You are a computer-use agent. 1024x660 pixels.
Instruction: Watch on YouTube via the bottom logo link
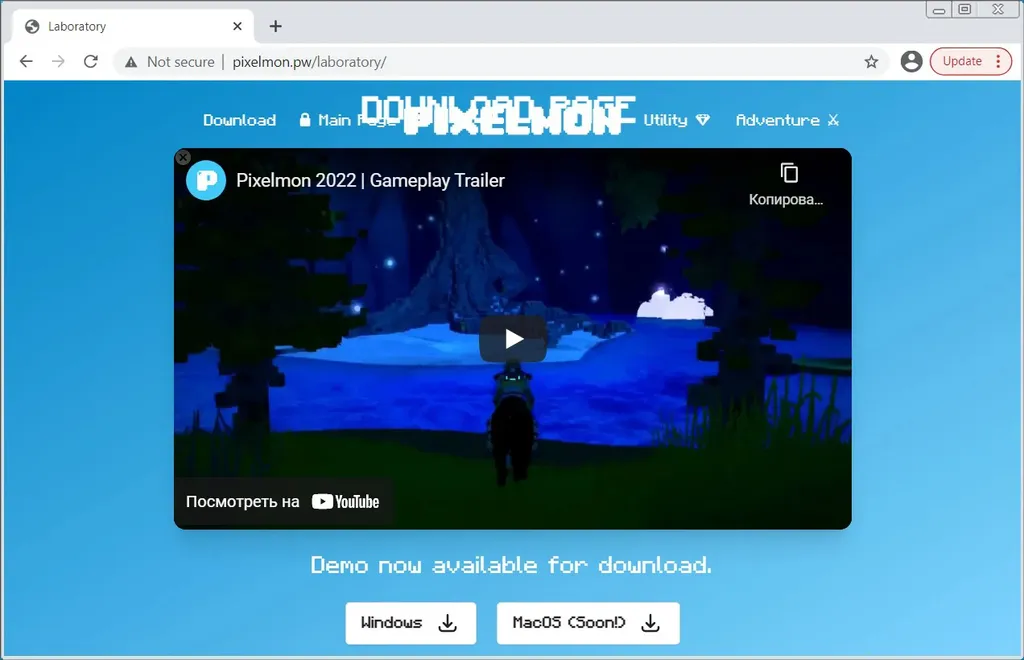(x=345, y=502)
